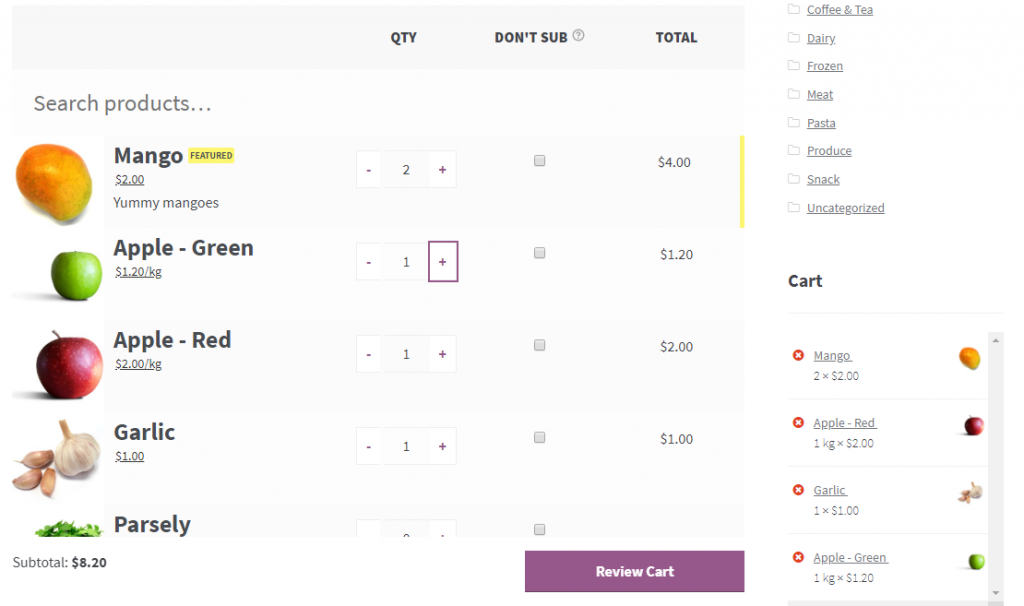Click the Mango quantity input
Screen dimensions: 1024x606
[x=406, y=170]
